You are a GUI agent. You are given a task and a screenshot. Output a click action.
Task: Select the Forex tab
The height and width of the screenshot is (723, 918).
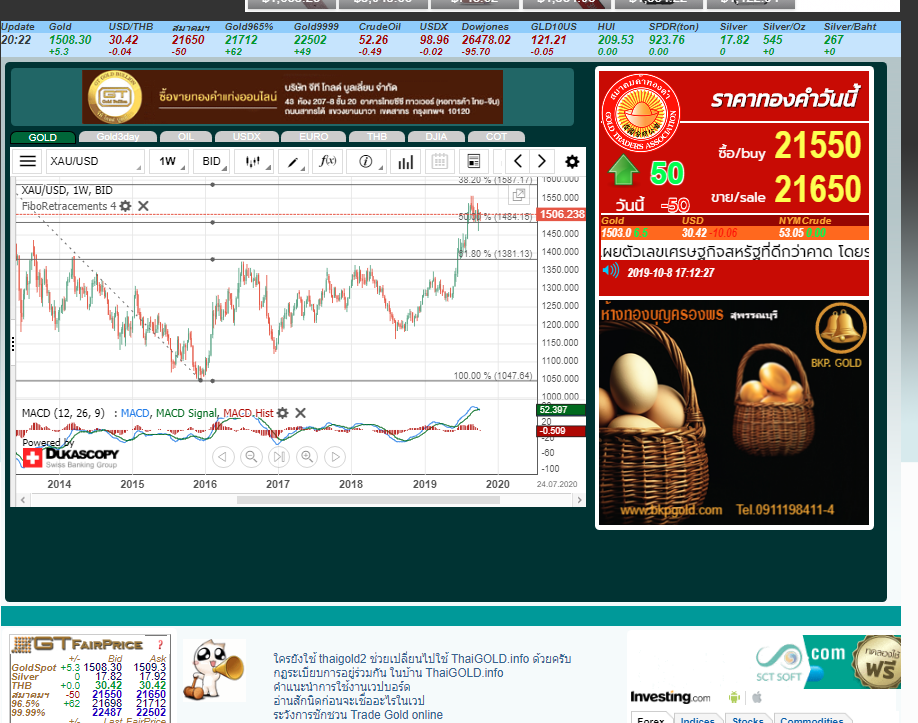pyautogui.click(x=650, y=718)
